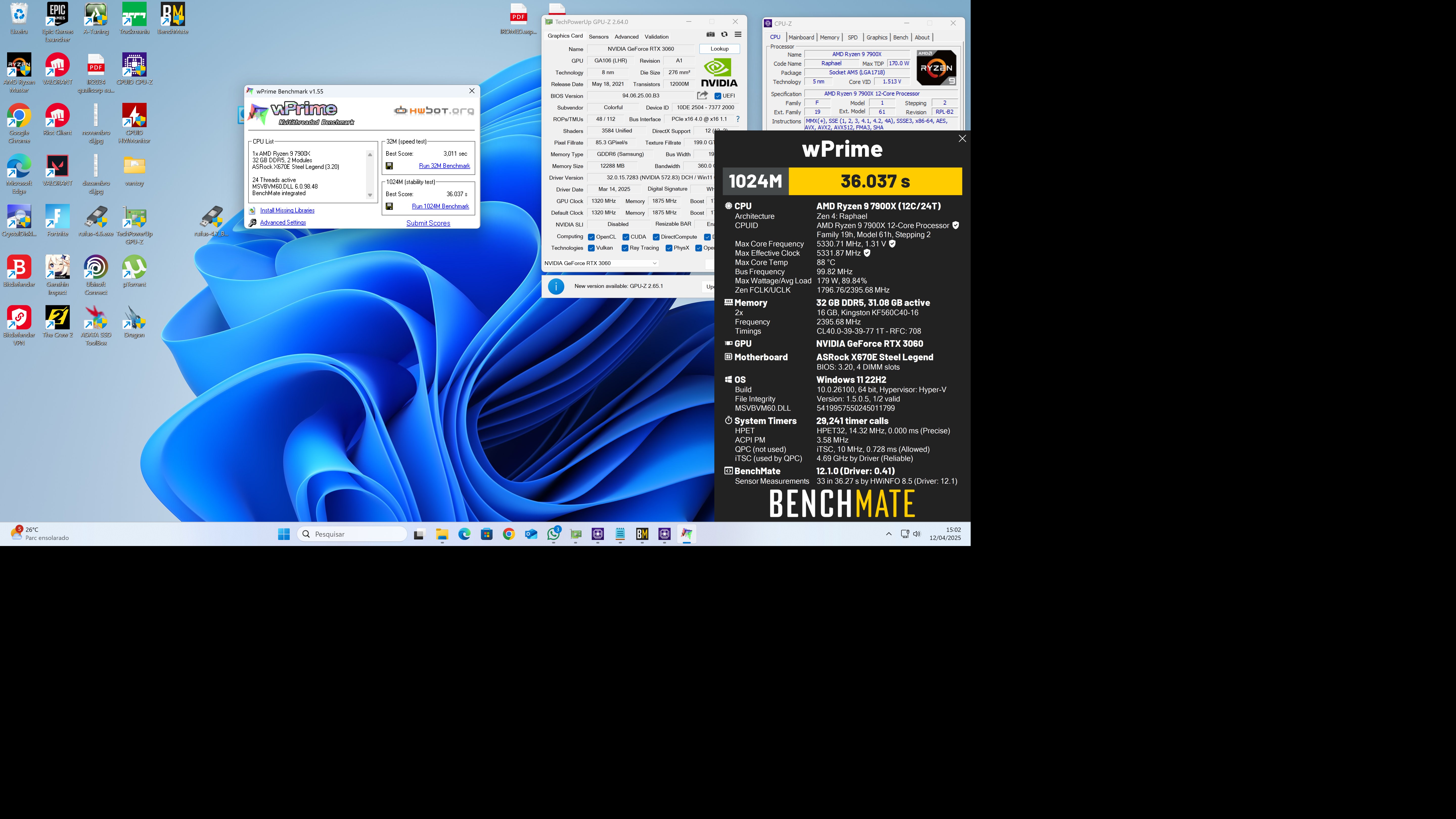Open the rufus-4.6.exe desktop icon
Image resolution: width=1456 pixels, height=819 pixels.
(x=96, y=221)
